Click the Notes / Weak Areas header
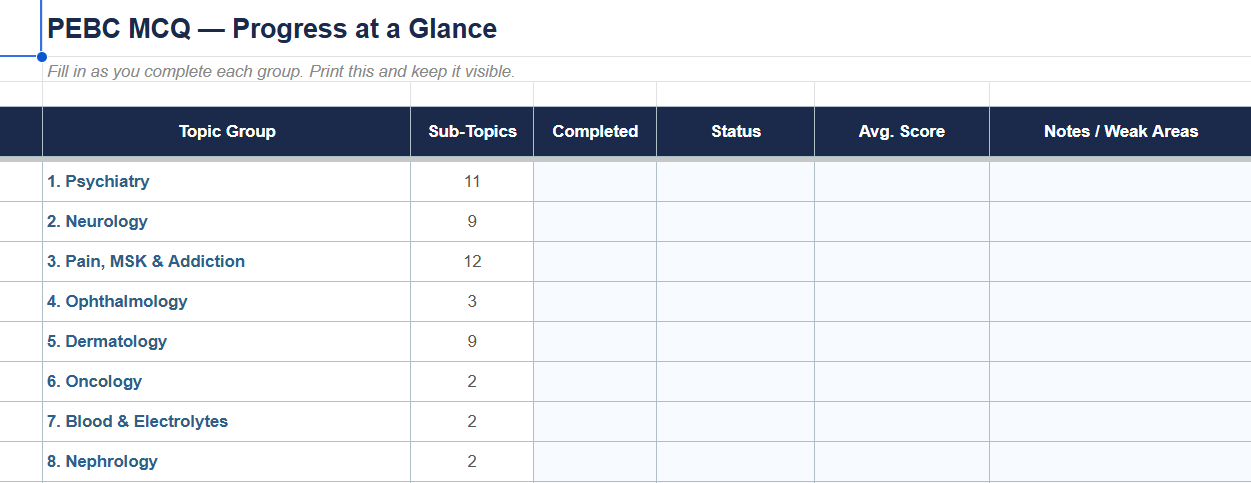The height and width of the screenshot is (483, 1251). pyautogui.click(x=1120, y=131)
